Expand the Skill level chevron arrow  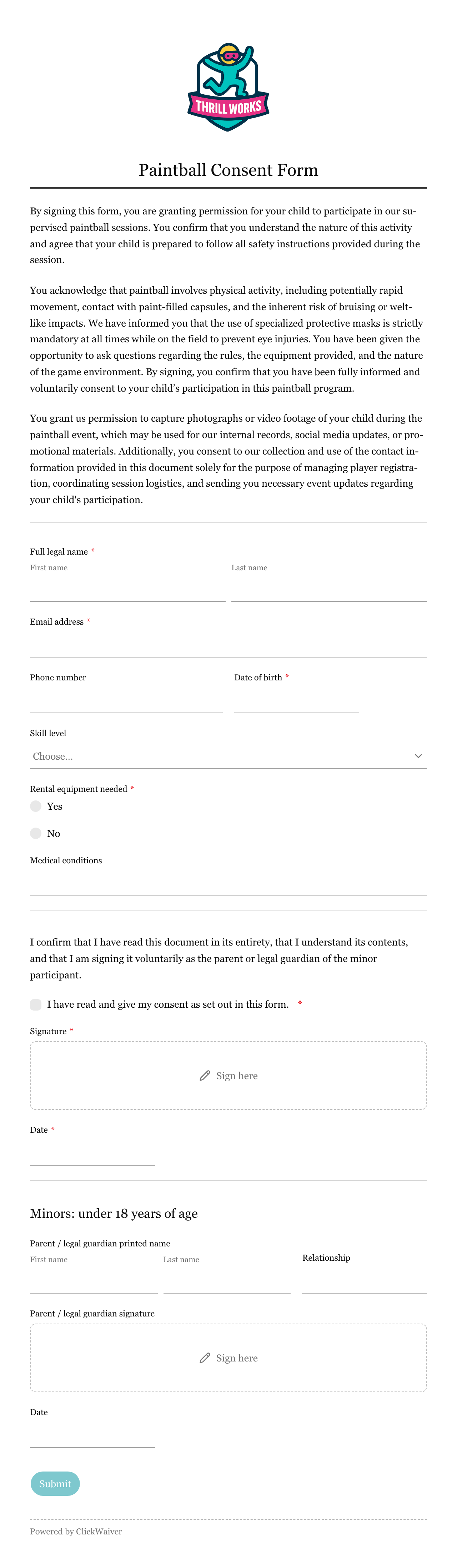pos(418,756)
